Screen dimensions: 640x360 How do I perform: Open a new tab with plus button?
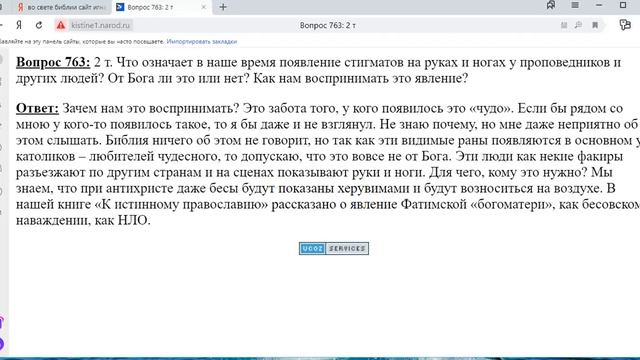click(x=223, y=7)
